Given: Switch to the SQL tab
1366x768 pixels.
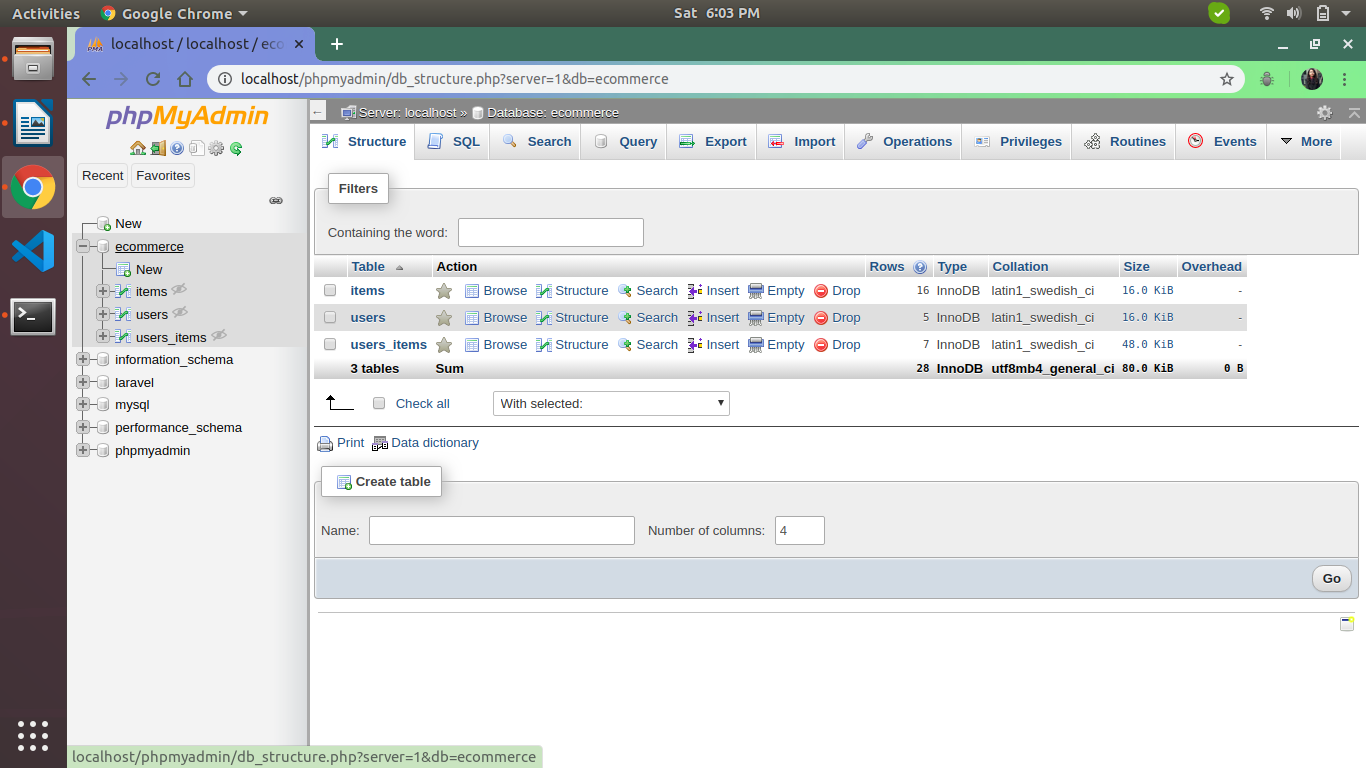Looking at the screenshot, I should [453, 142].
